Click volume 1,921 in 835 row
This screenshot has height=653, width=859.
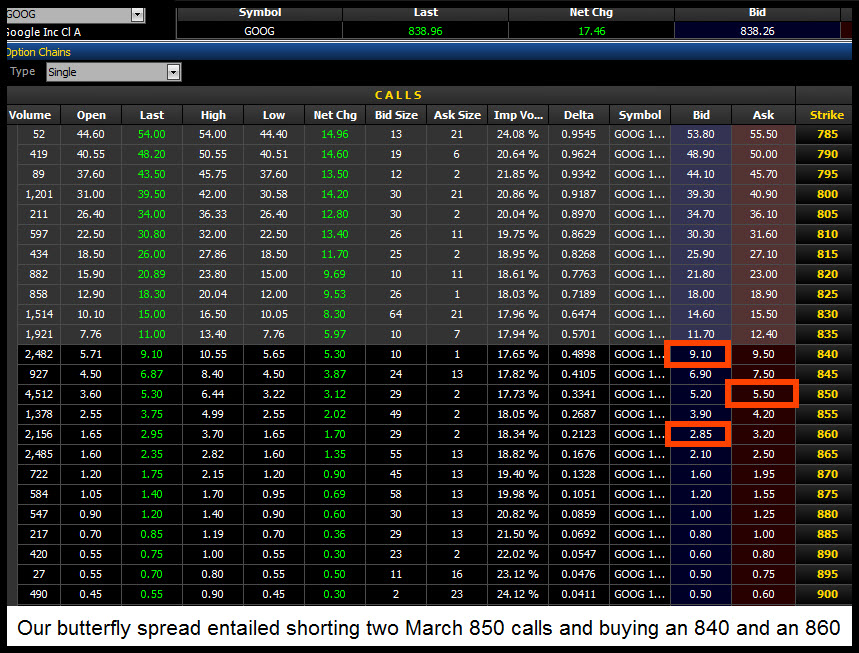coord(38,334)
